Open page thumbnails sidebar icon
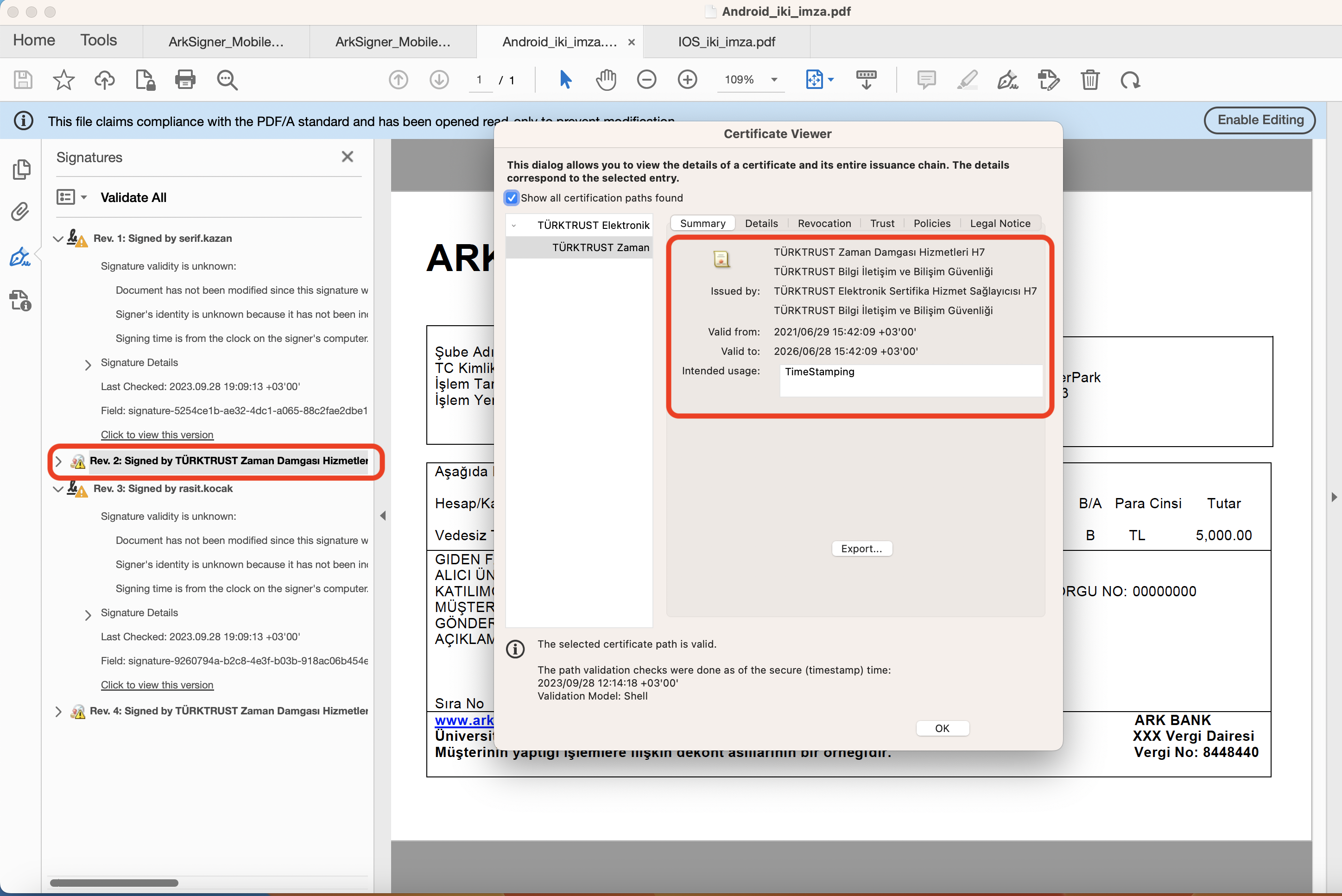1342x896 pixels. tap(21, 170)
